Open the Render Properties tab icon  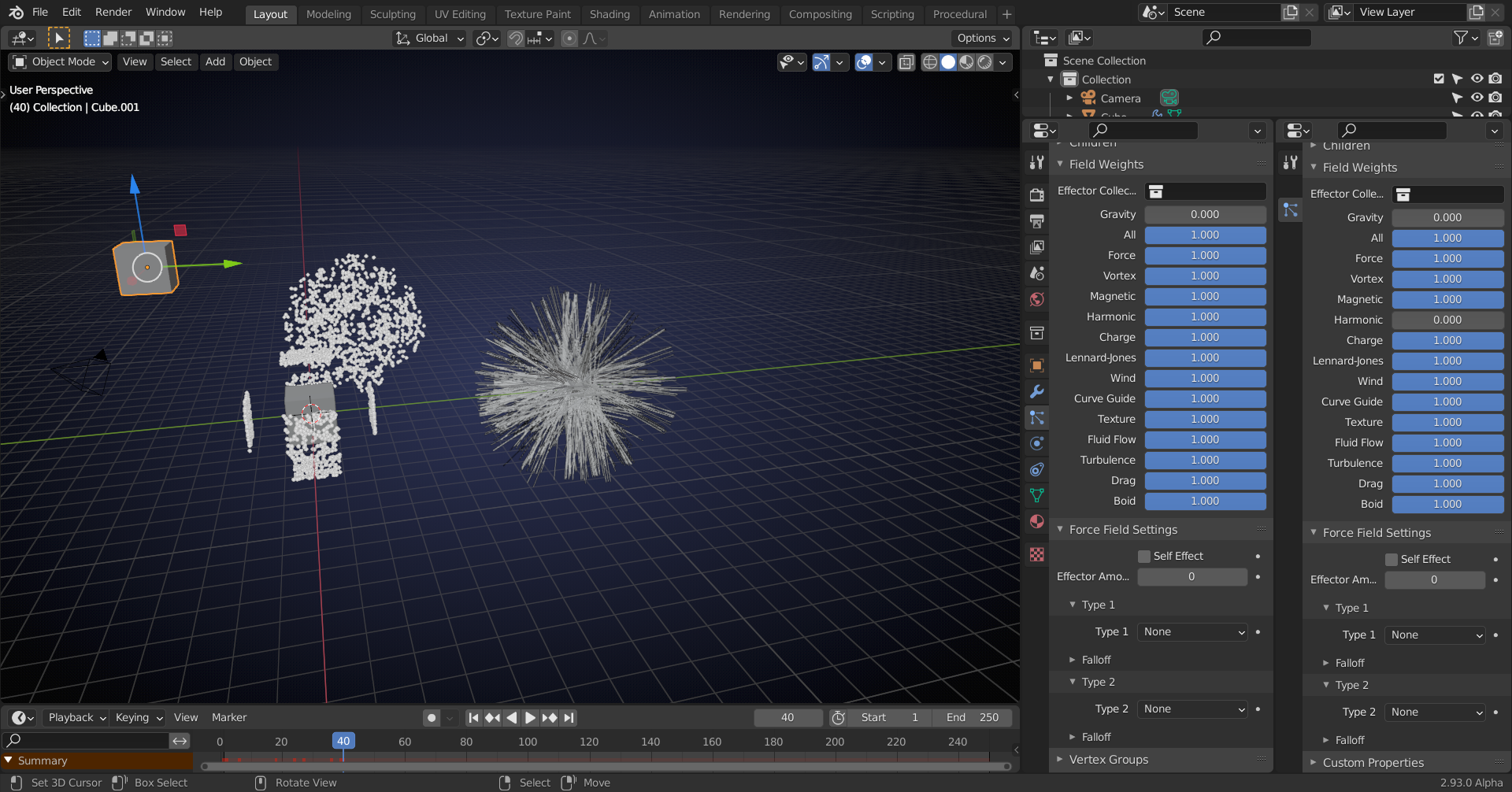(1037, 194)
